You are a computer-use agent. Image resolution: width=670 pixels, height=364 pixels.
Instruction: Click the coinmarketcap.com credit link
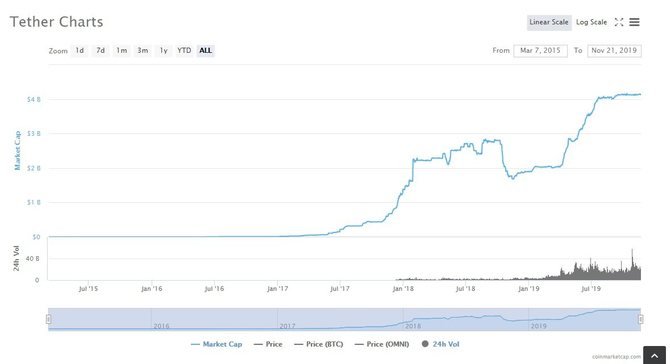click(616, 356)
